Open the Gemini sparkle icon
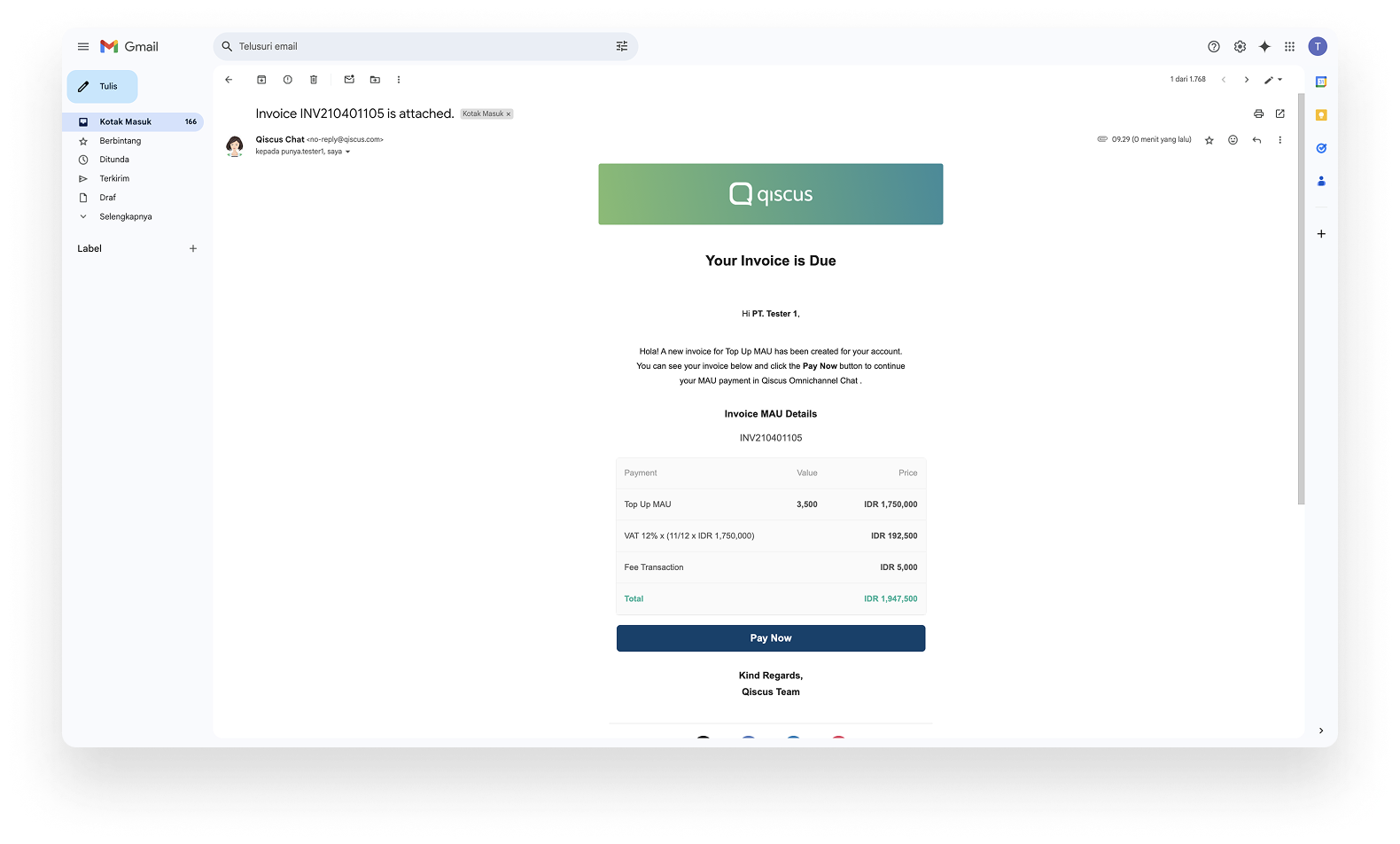1400x844 pixels. click(1264, 46)
